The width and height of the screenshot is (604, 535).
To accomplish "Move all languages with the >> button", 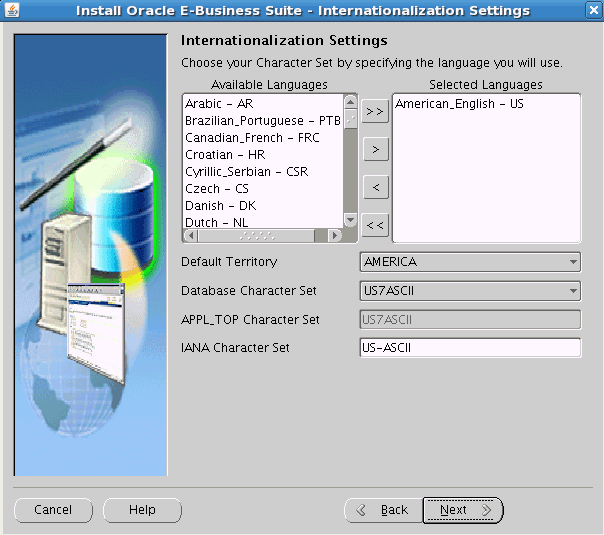I will coord(375,112).
